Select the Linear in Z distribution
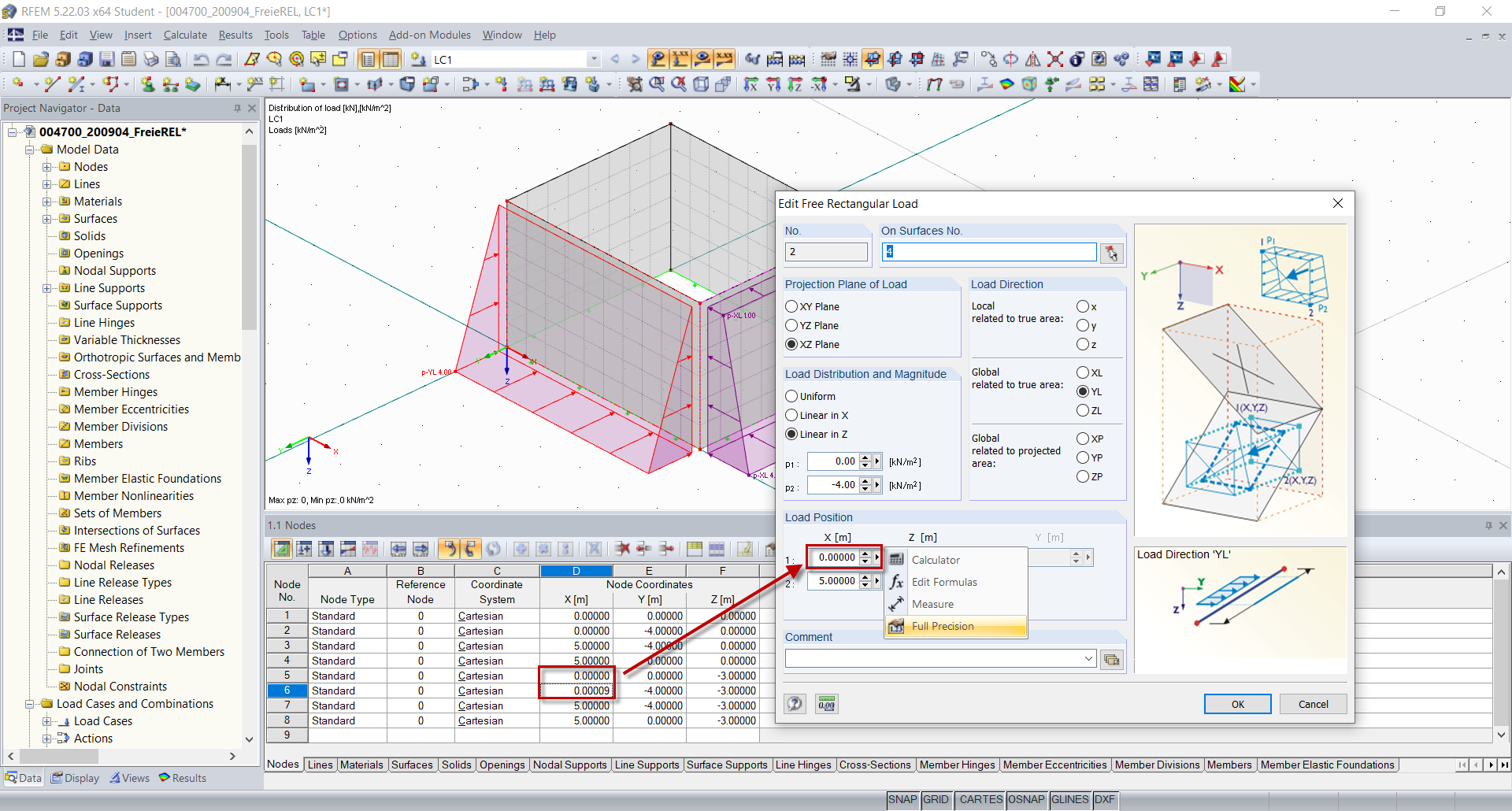The height and width of the screenshot is (811, 1512). [x=792, y=434]
